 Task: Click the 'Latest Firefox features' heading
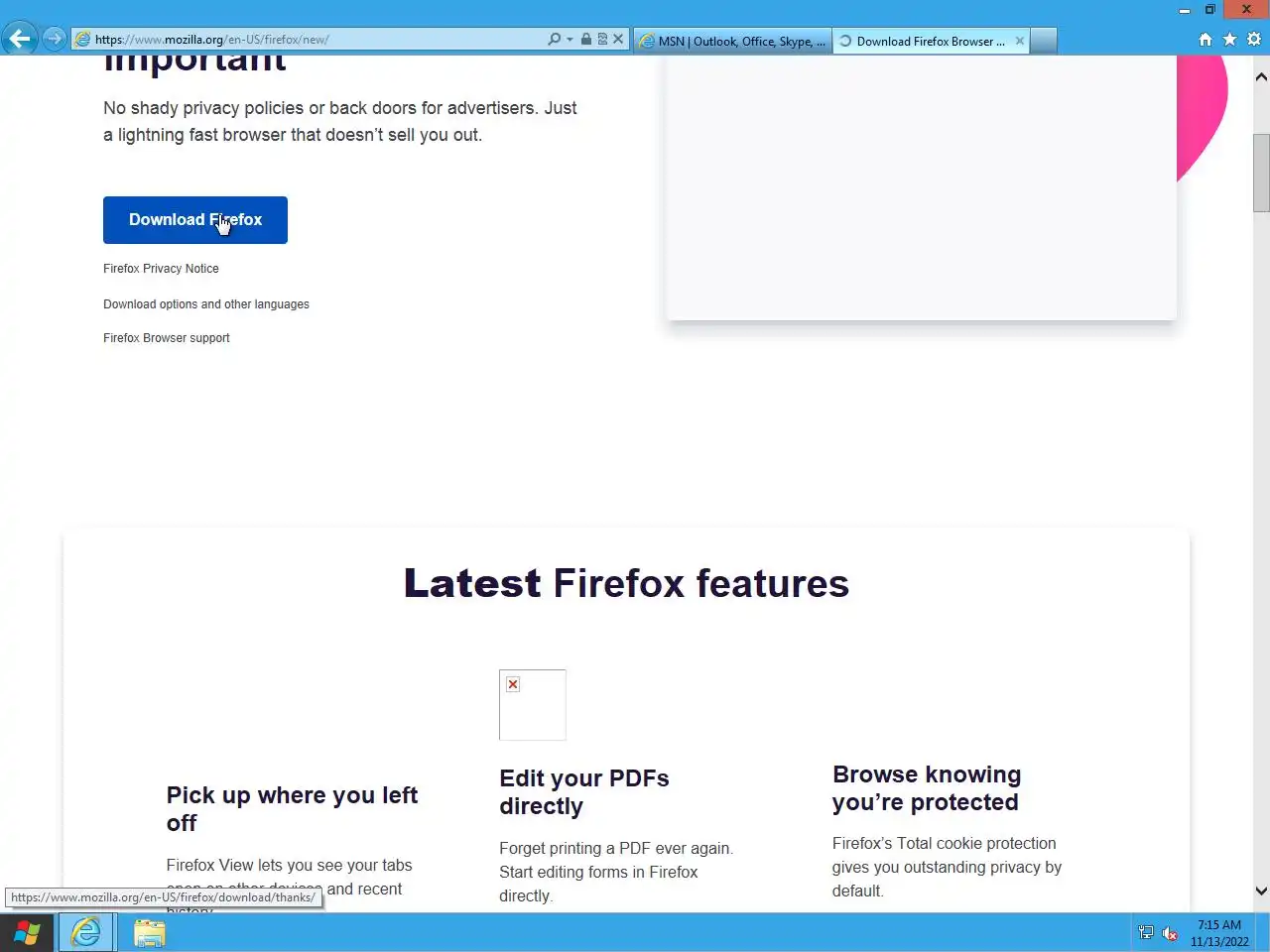coord(626,583)
